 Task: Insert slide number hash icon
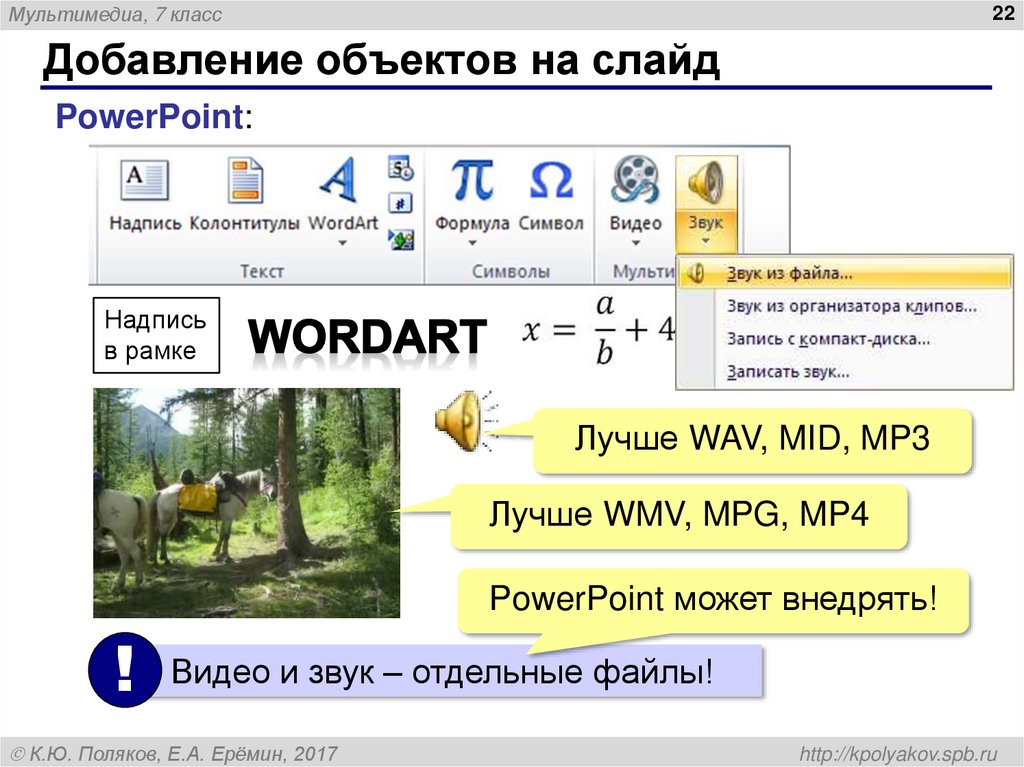click(400, 203)
